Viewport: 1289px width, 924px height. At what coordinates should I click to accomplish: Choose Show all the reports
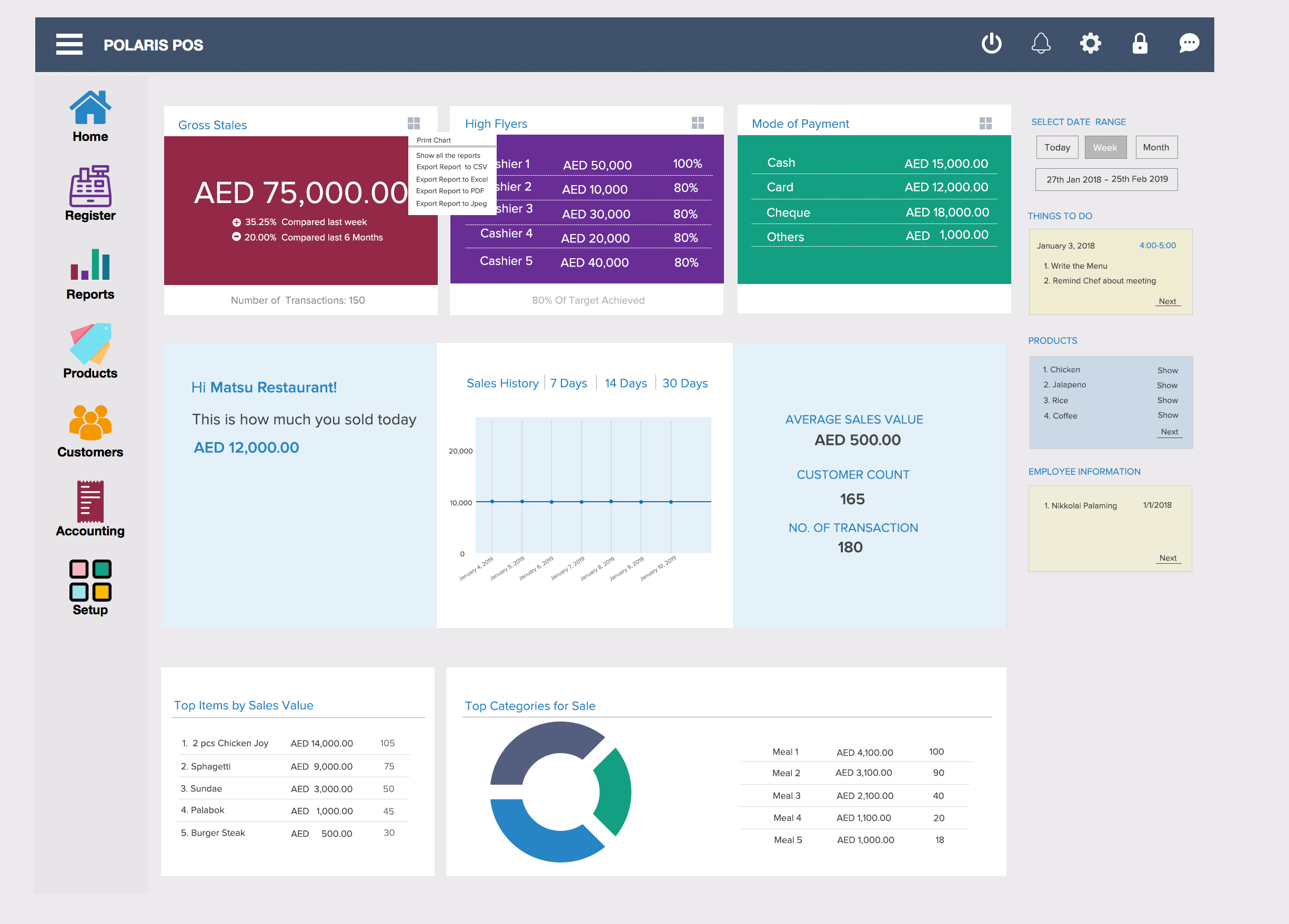click(x=448, y=156)
